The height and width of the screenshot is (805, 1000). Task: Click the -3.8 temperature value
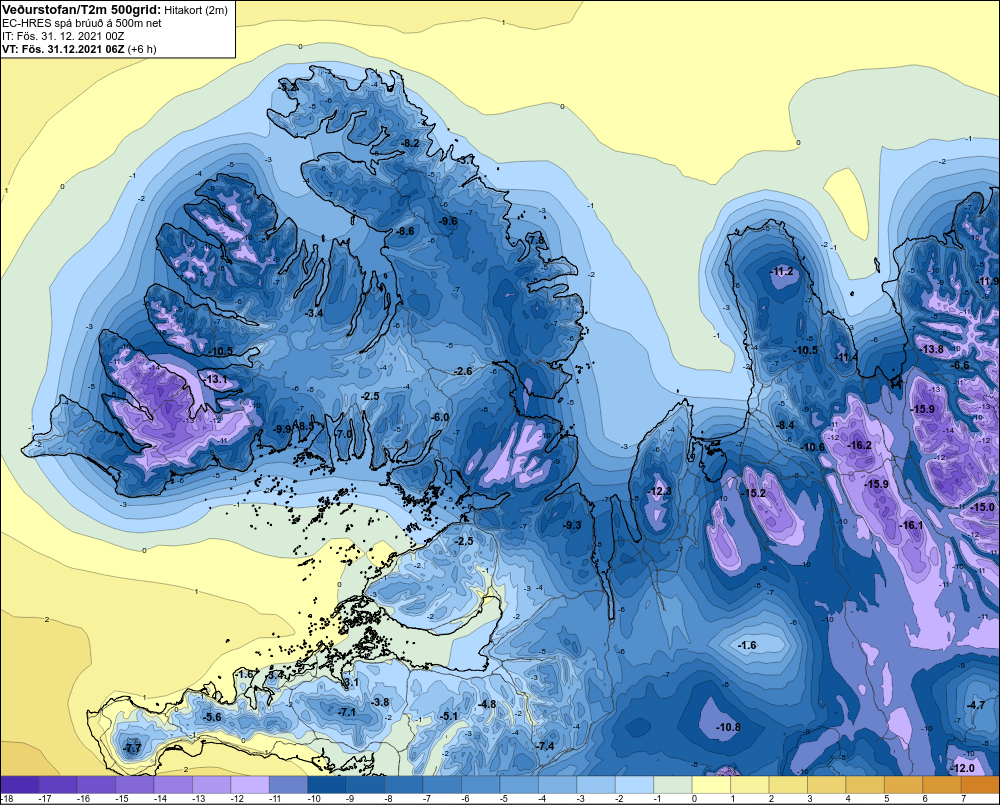(381, 702)
